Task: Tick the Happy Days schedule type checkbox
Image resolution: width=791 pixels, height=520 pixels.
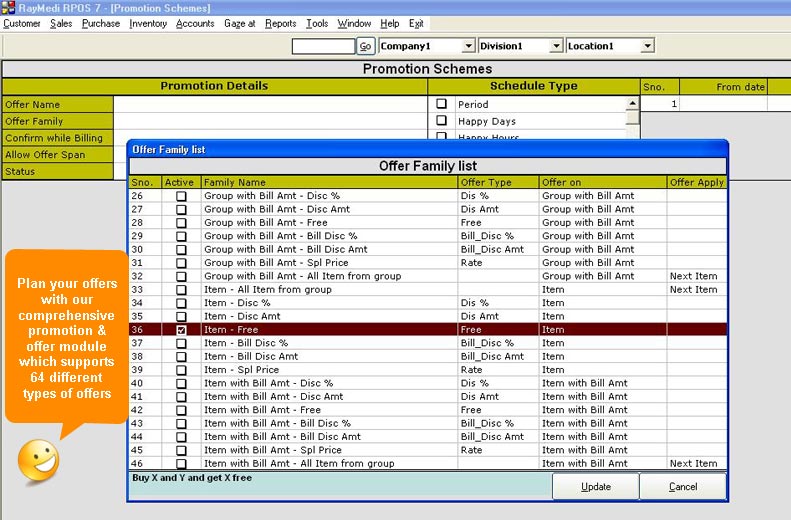Action: pyautogui.click(x=441, y=121)
